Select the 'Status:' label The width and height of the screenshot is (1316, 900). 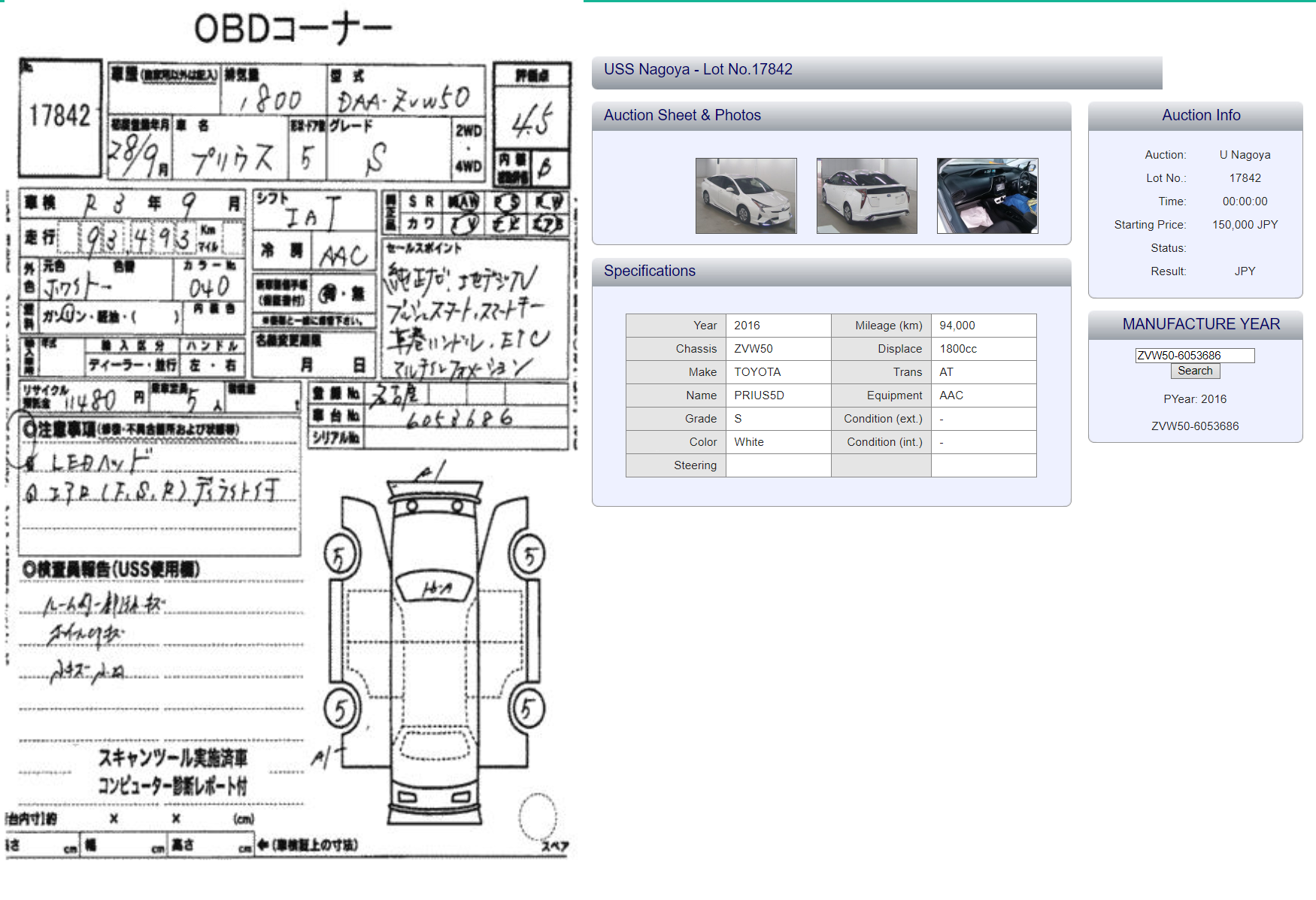[x=1168, y=248]
